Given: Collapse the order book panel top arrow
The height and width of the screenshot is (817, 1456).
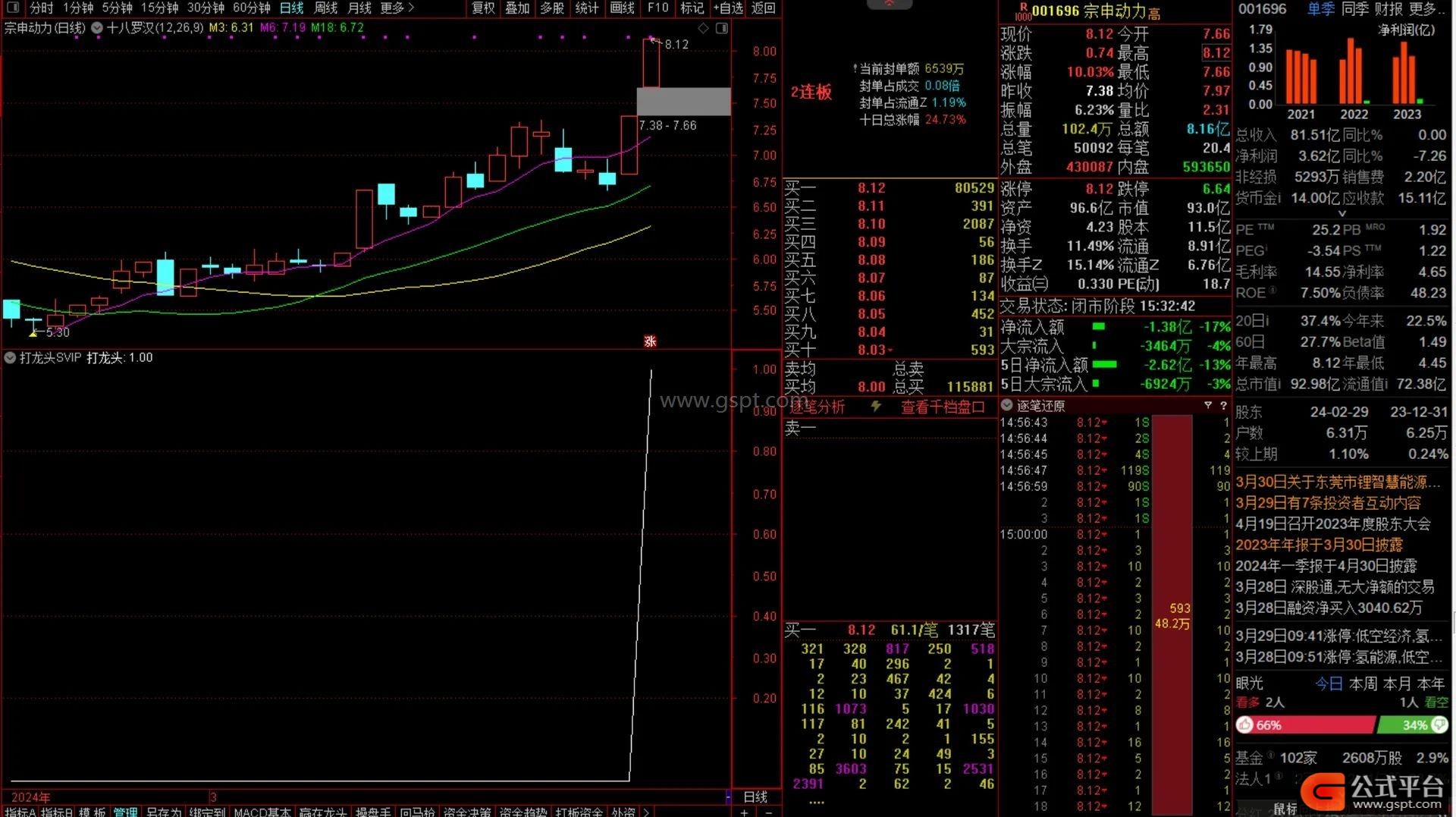Looking at the screenshot, I should (889, 4).
